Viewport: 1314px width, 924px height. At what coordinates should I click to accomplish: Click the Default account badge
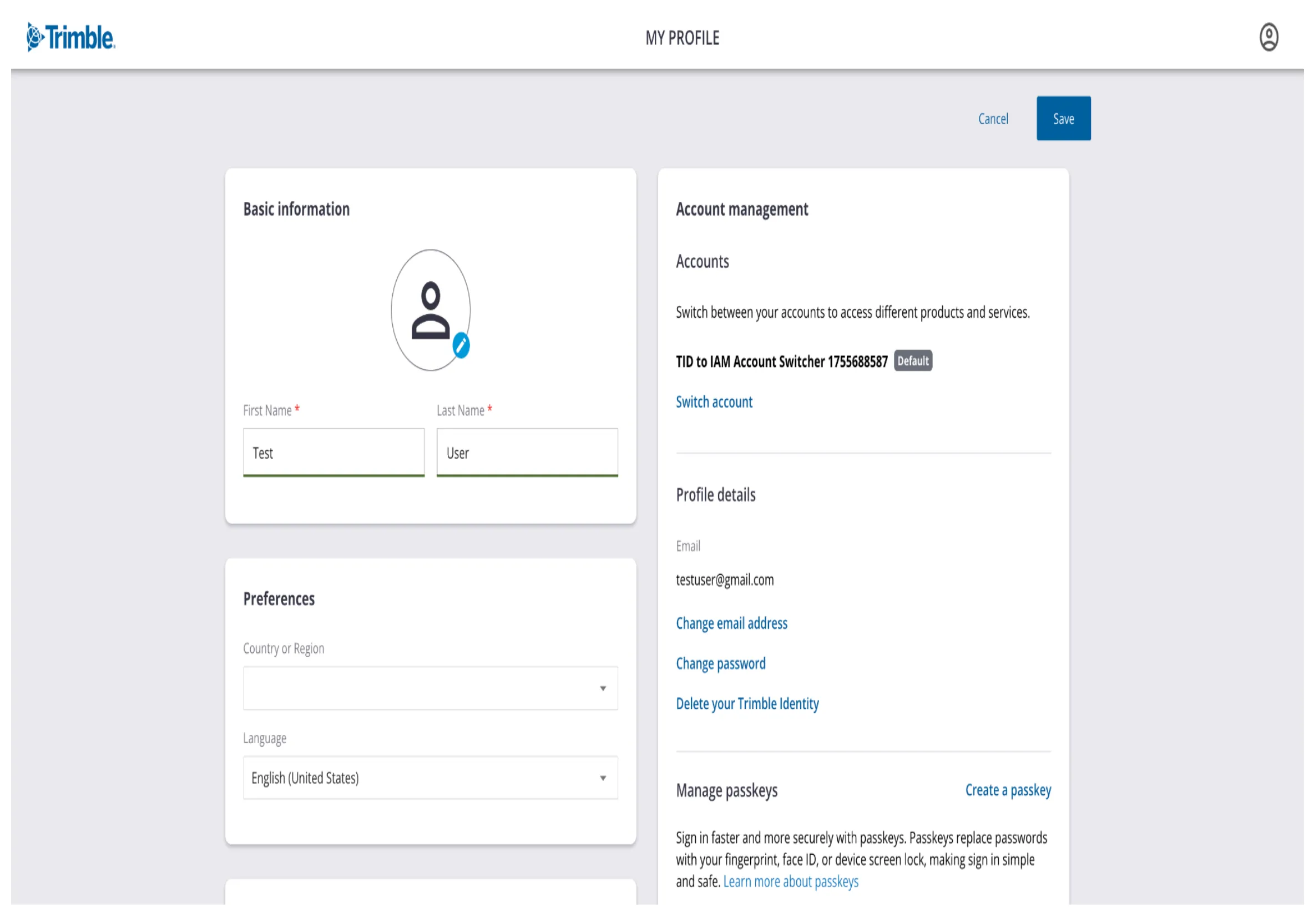pyautogui.click(x=913, y=361)
